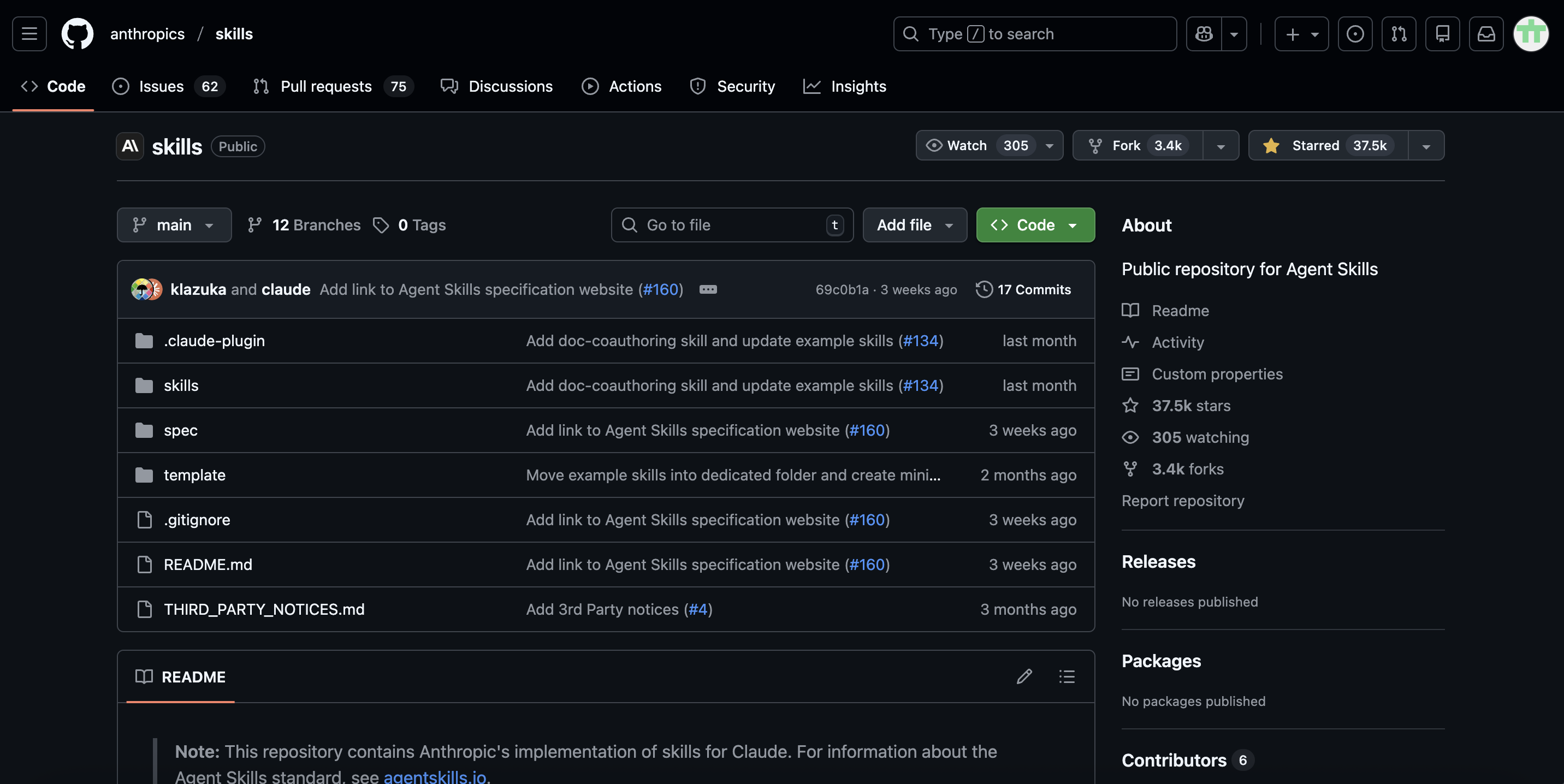The image size is (1564, 784).
Task: Unstar the repository with the Starred button
Action: tap(1328, 146)
